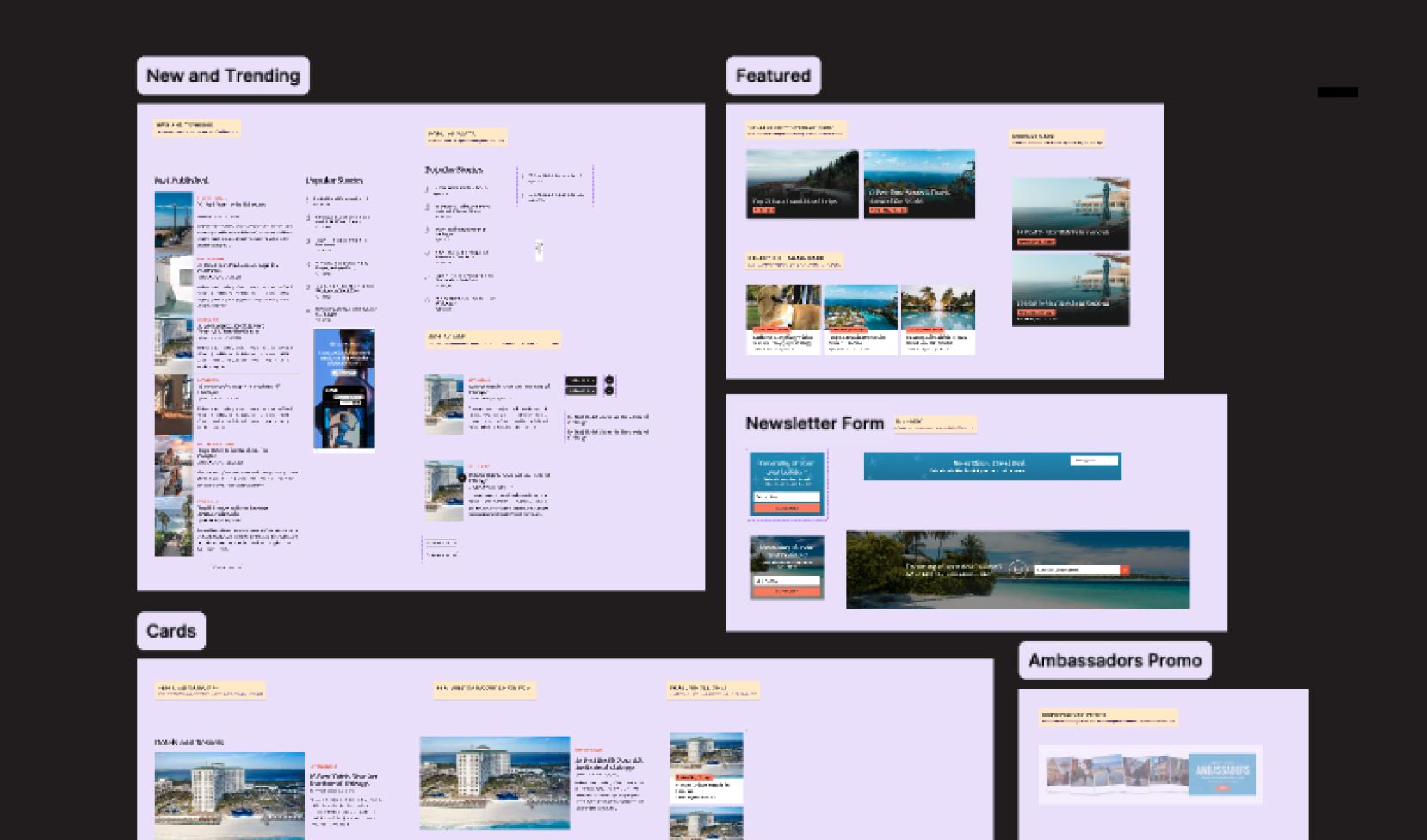This screenshot has width=1427, height=840.
Task: Select the wide blue newsletter banner
Action: [x=992, y=466]
